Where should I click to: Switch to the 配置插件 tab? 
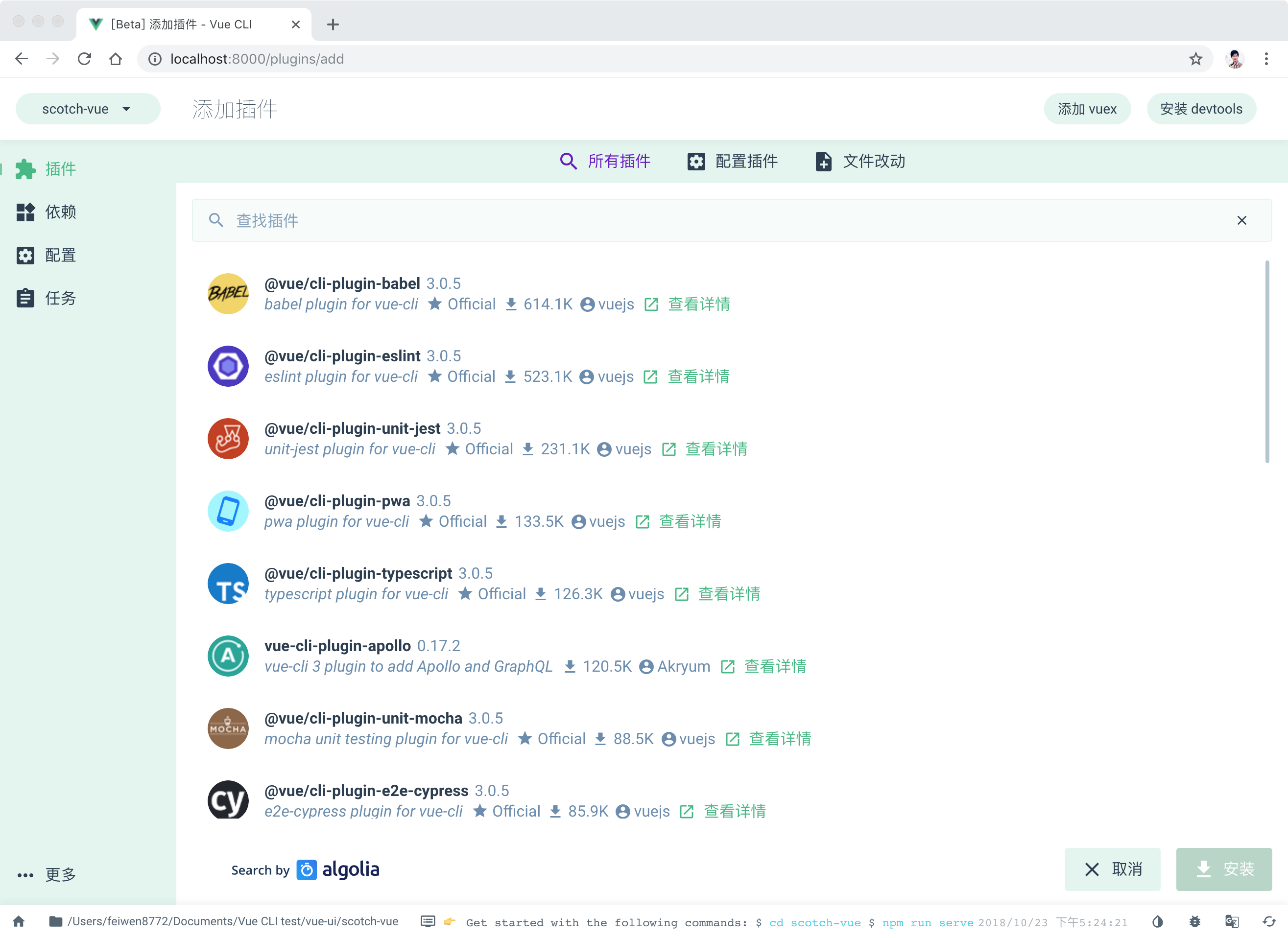coord(733,161)
